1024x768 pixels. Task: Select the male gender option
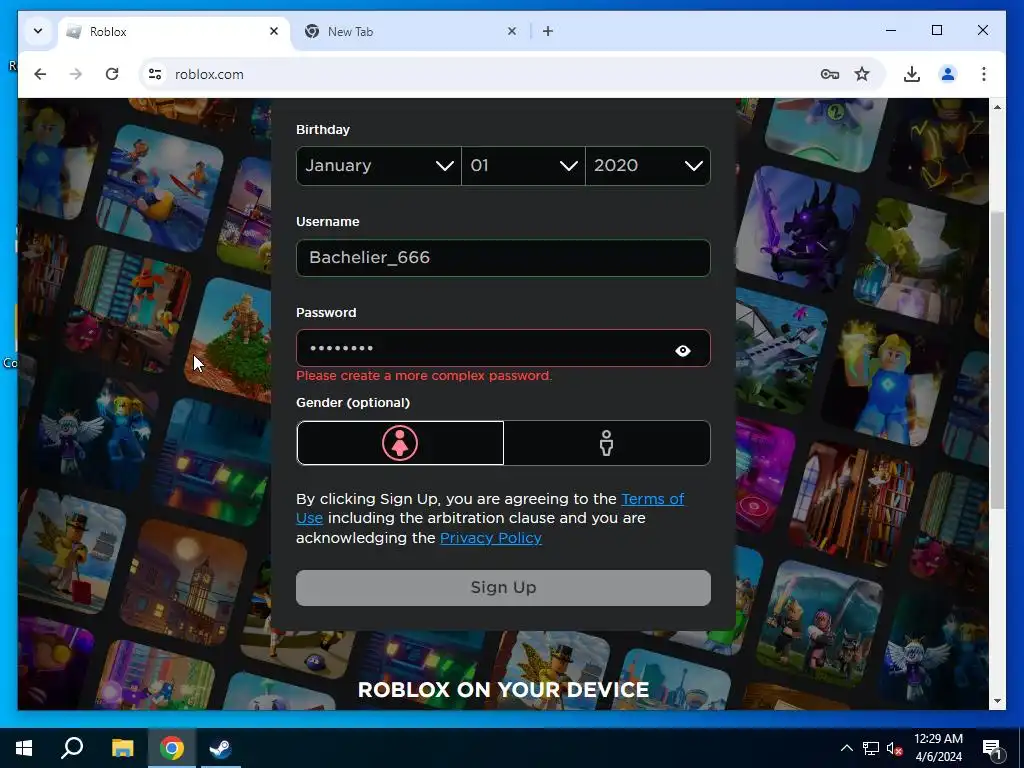tap(607, 443)
